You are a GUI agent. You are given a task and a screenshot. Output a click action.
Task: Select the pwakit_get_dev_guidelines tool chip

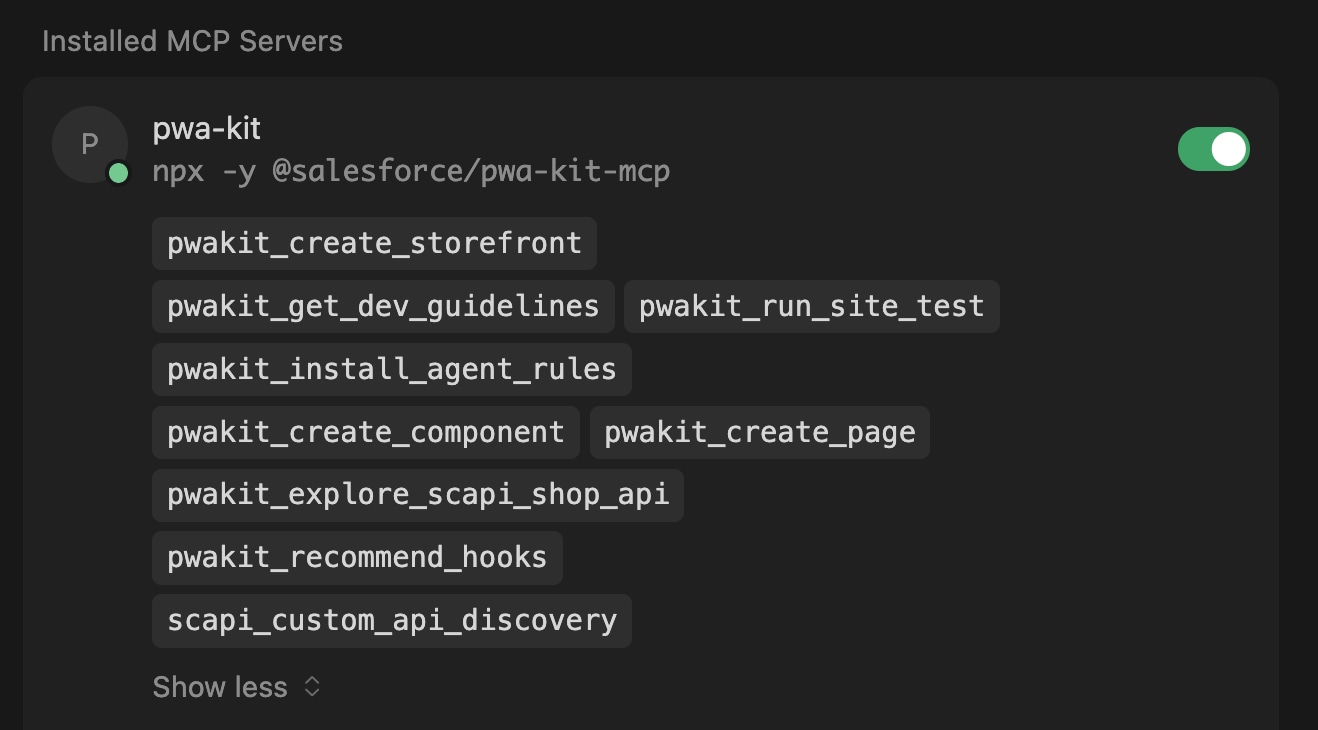(x=383, y=306)
